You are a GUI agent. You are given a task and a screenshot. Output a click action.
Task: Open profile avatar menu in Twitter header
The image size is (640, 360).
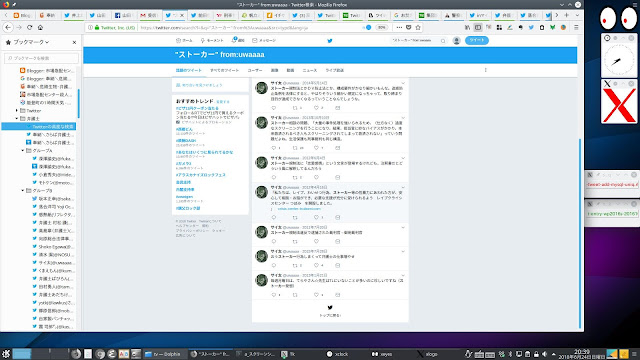pos(456,40)
